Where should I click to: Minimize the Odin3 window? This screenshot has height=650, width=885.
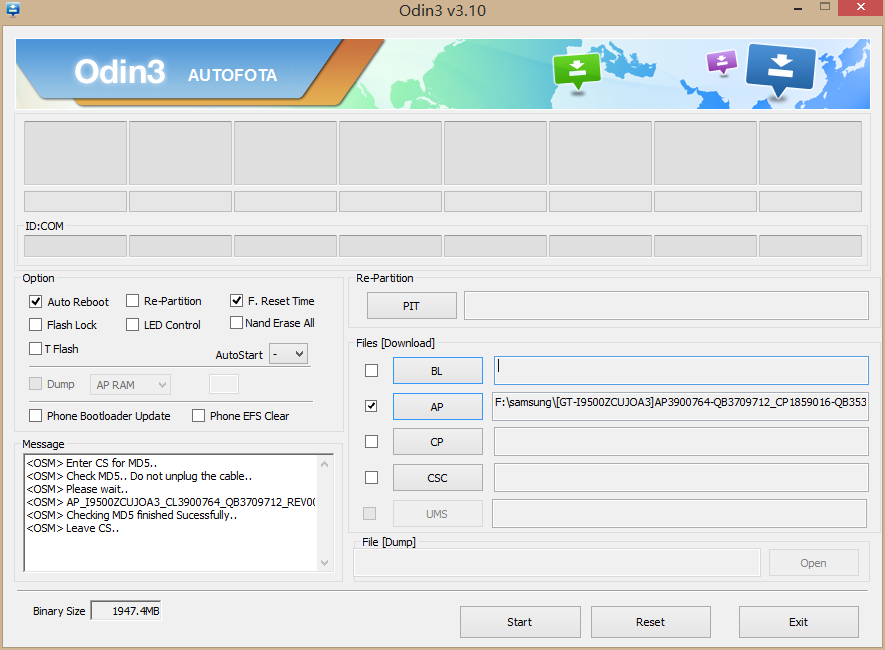(798, 8)
